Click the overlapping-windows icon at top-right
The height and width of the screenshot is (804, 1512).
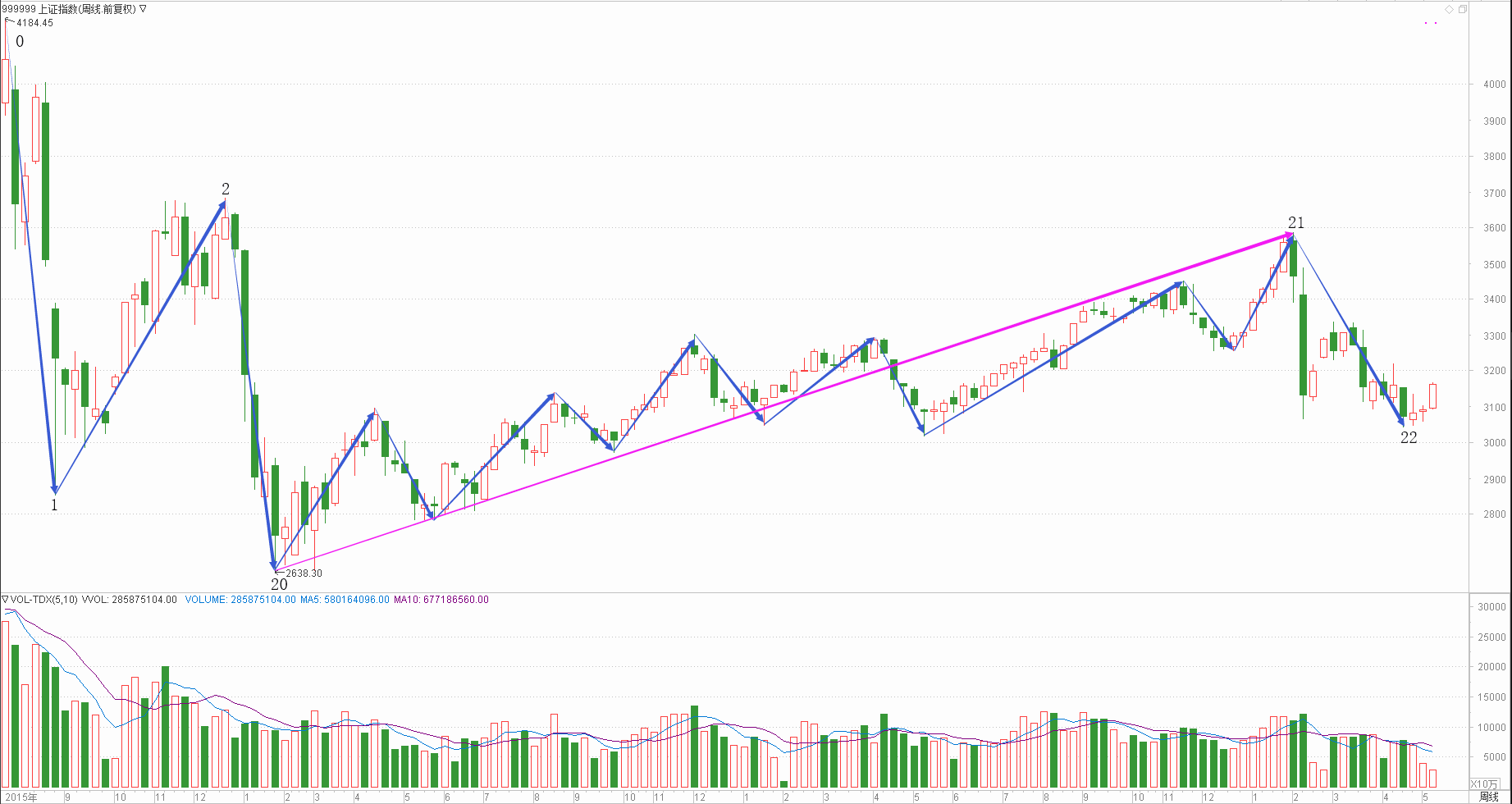pos(1462,9)
